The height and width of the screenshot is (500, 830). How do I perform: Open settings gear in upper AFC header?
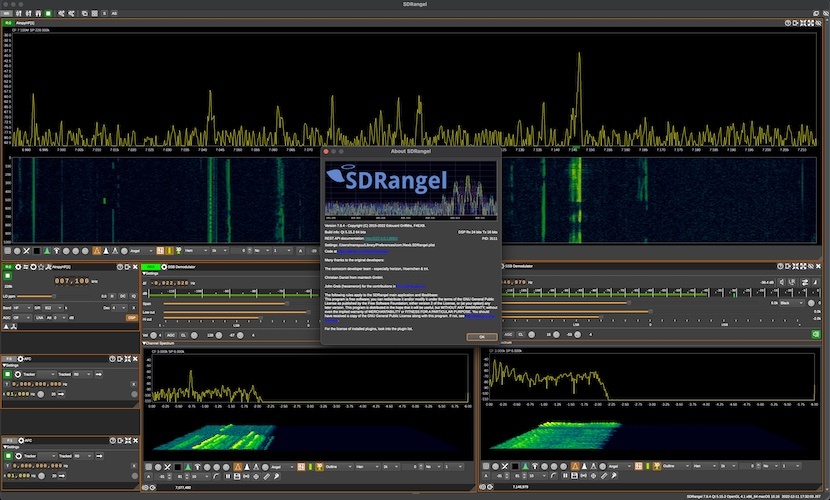pos(21,359)
